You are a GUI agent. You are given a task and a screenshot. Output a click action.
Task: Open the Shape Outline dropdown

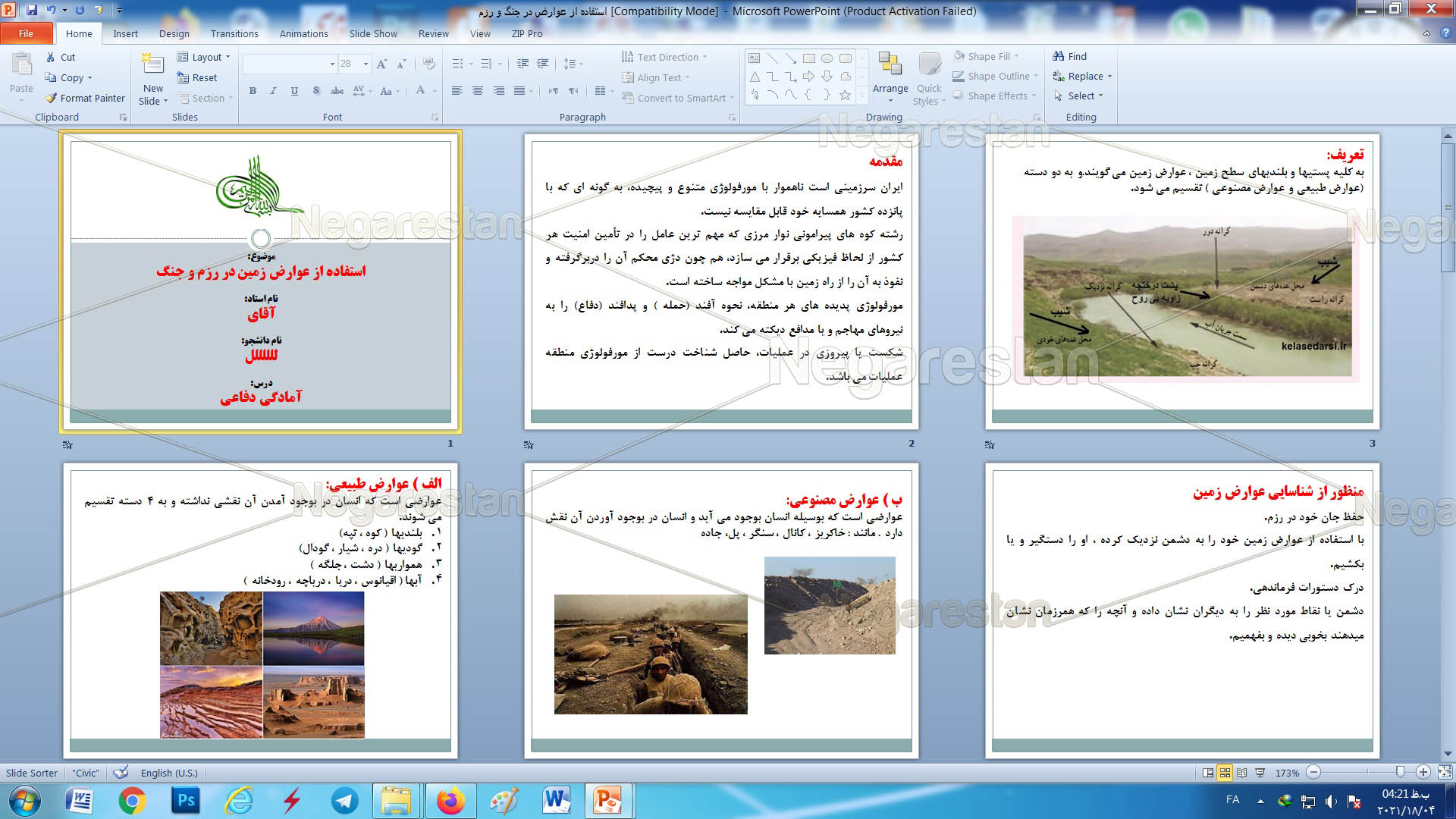coord(996,76)
